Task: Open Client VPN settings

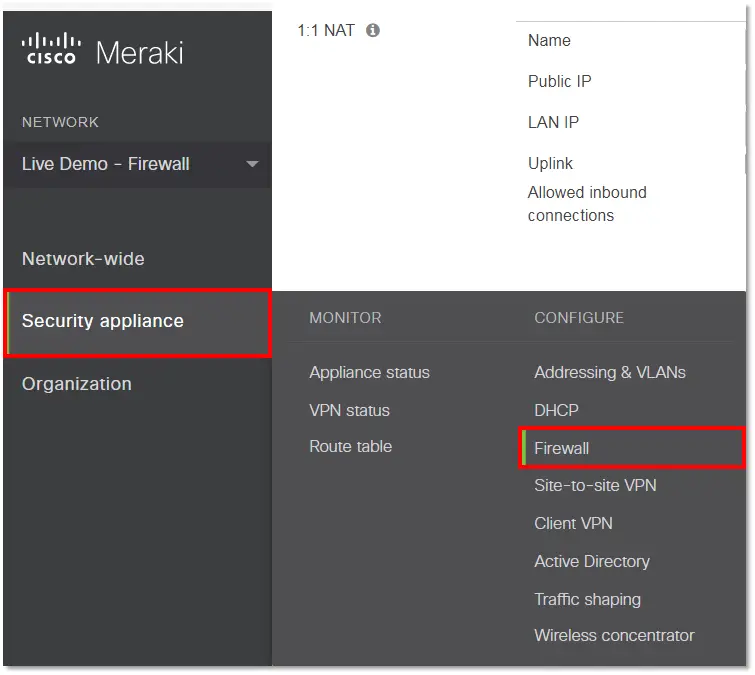Action: [x=573, y=523]
